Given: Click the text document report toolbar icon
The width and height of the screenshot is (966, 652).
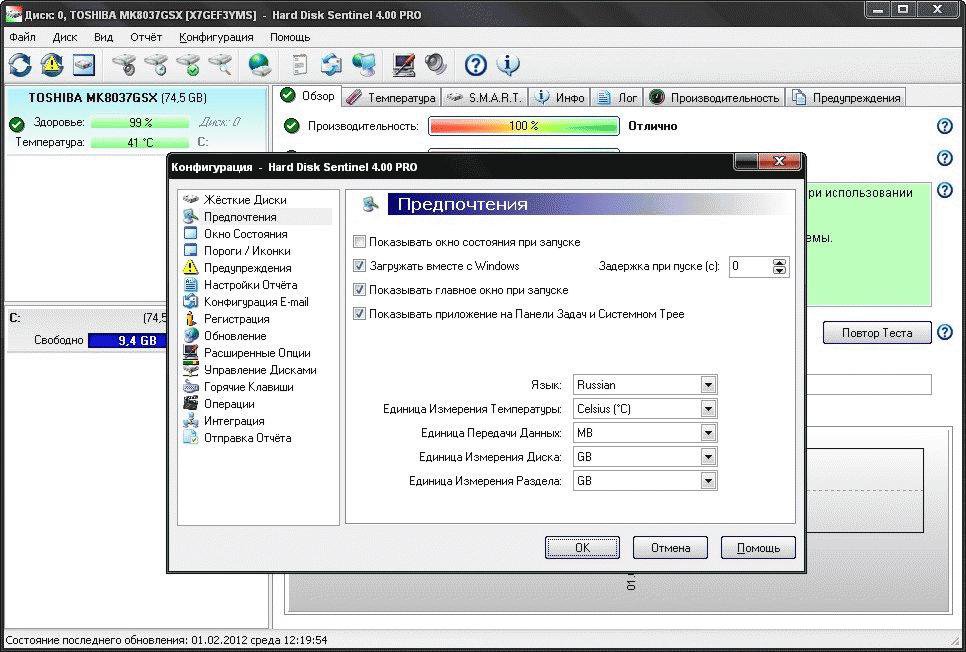Looking at the screenshot, I should pyautogui.click(x=300, y=65).
